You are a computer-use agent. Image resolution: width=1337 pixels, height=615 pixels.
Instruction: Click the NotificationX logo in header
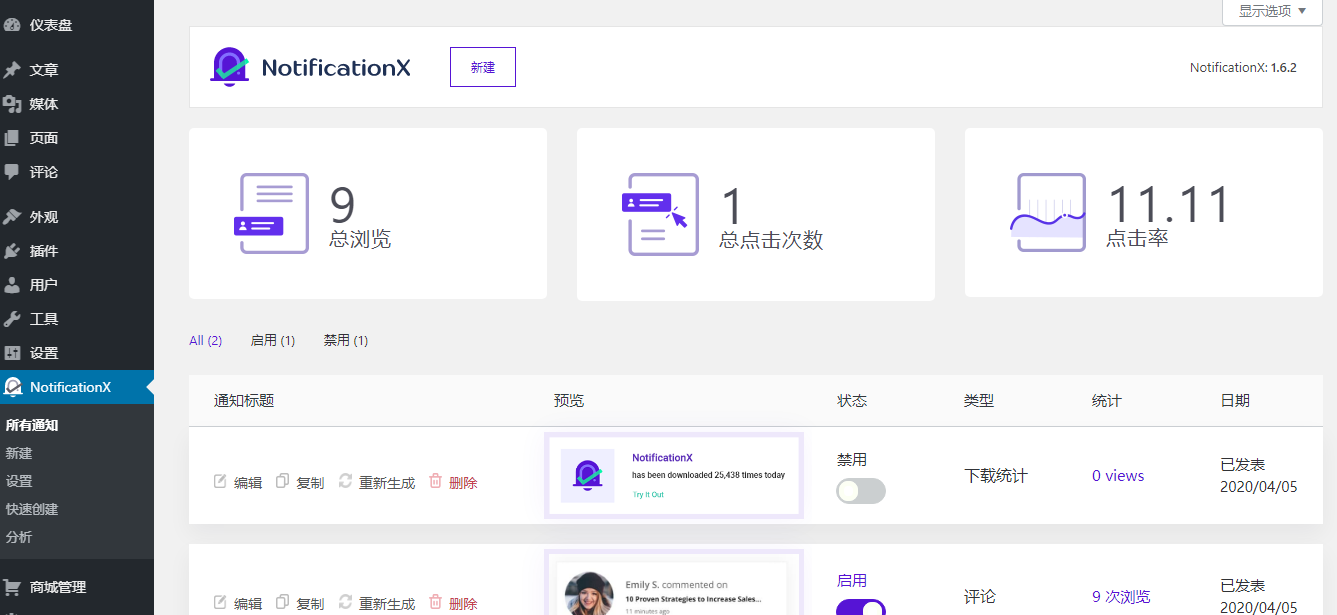click(x=311, y=67)
